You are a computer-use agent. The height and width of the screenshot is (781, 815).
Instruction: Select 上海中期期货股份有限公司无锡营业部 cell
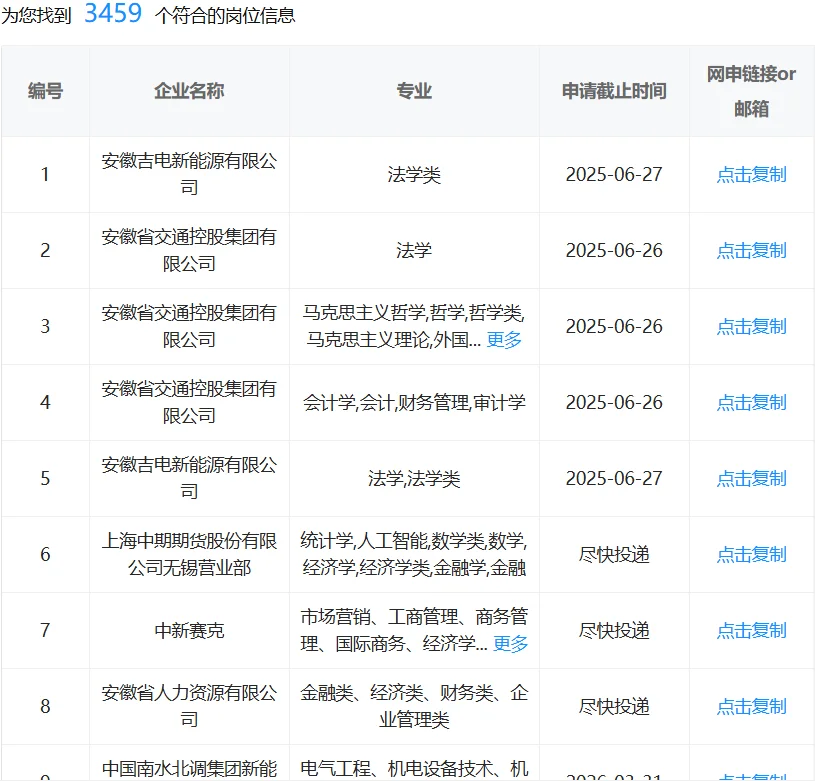coord(189,554)
